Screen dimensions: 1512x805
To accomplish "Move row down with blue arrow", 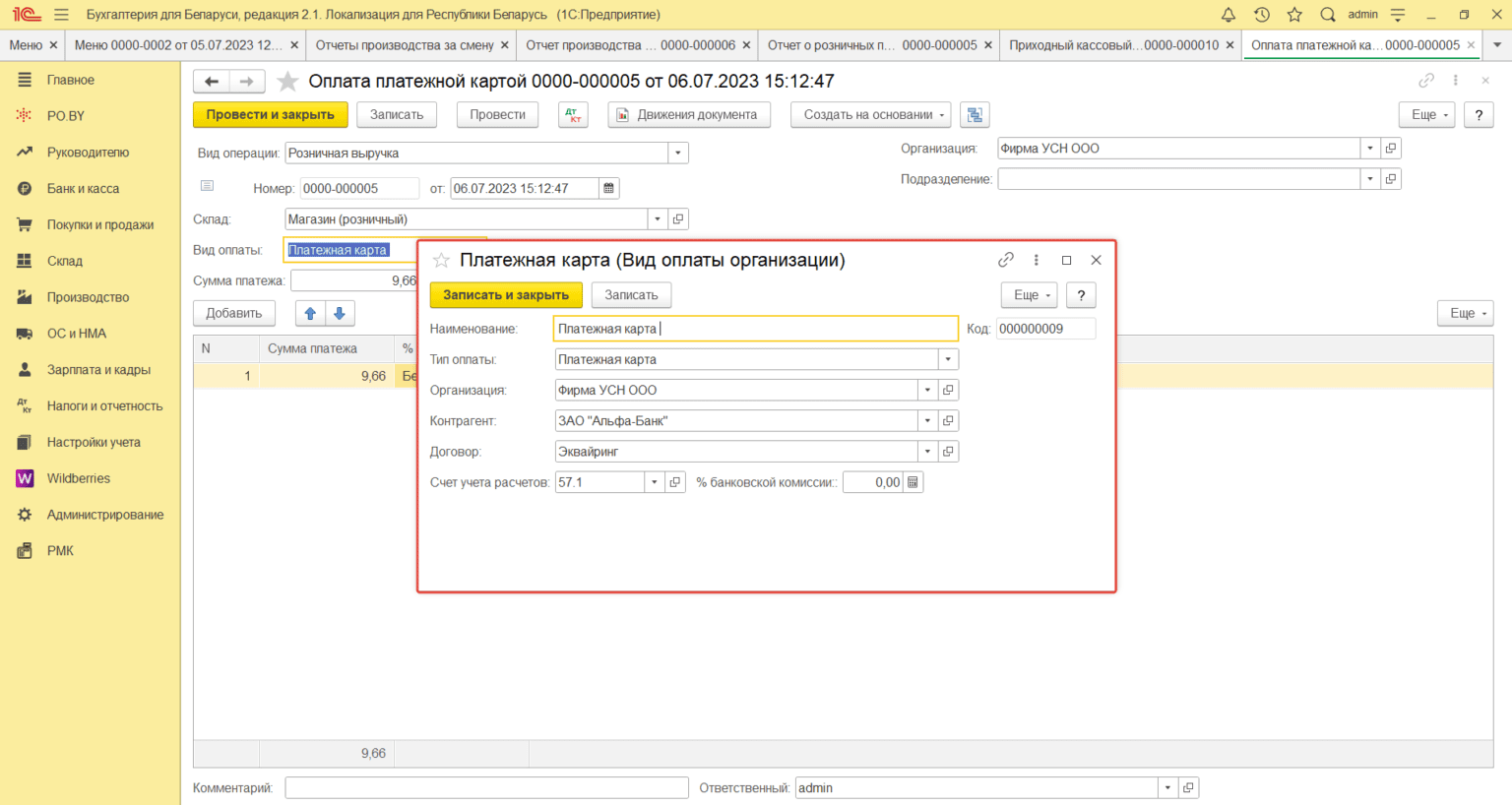I will (340, 313).
